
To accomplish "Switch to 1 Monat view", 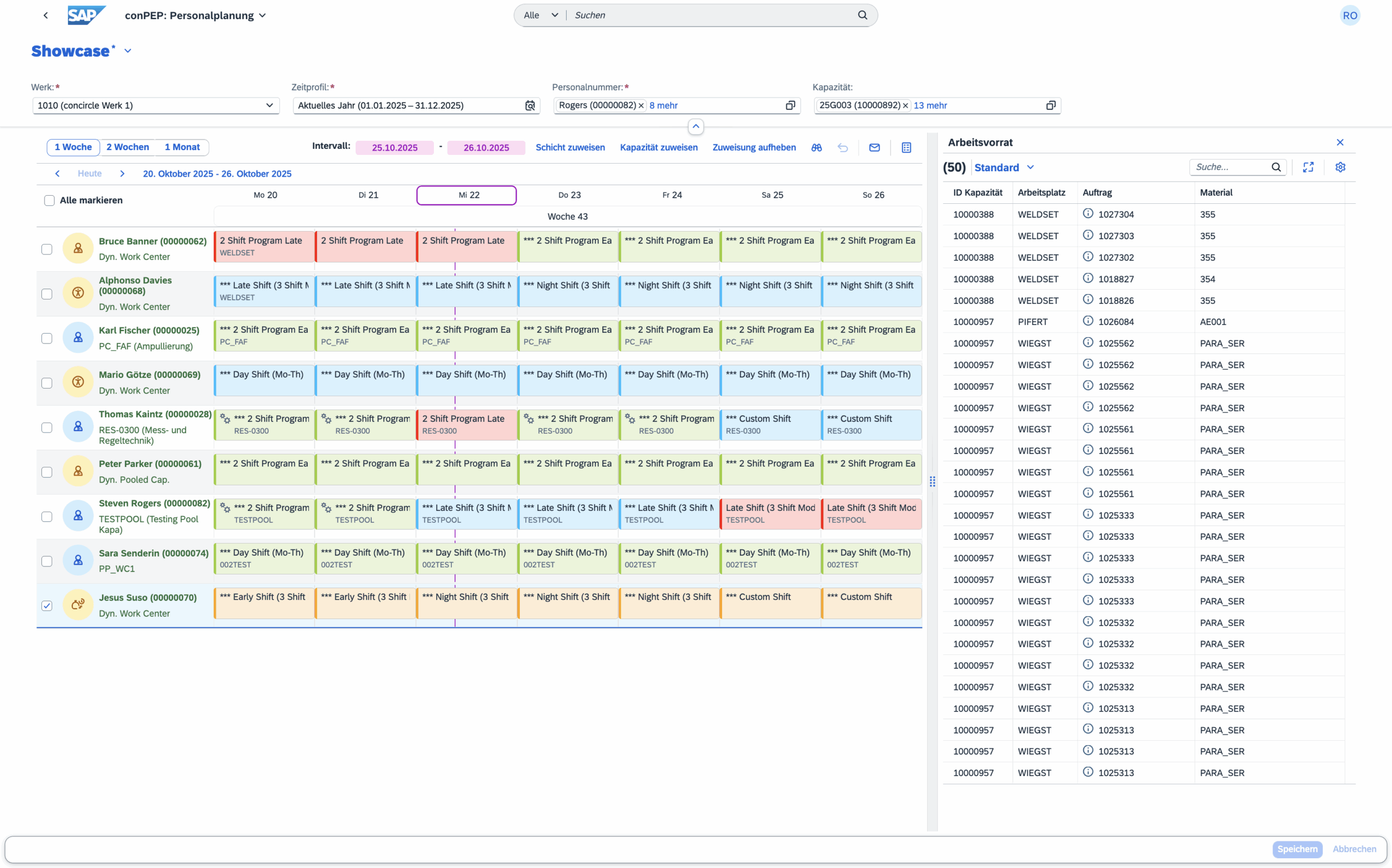I will click(182, 147).
